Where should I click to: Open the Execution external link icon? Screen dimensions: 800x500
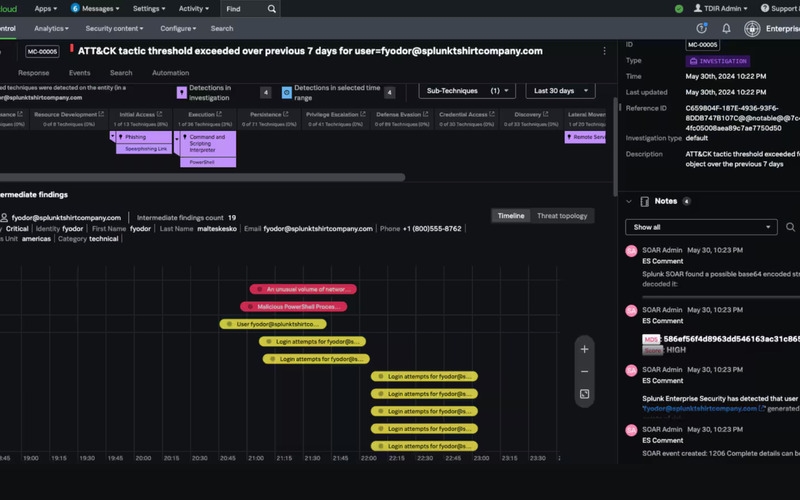coord(219,114)
